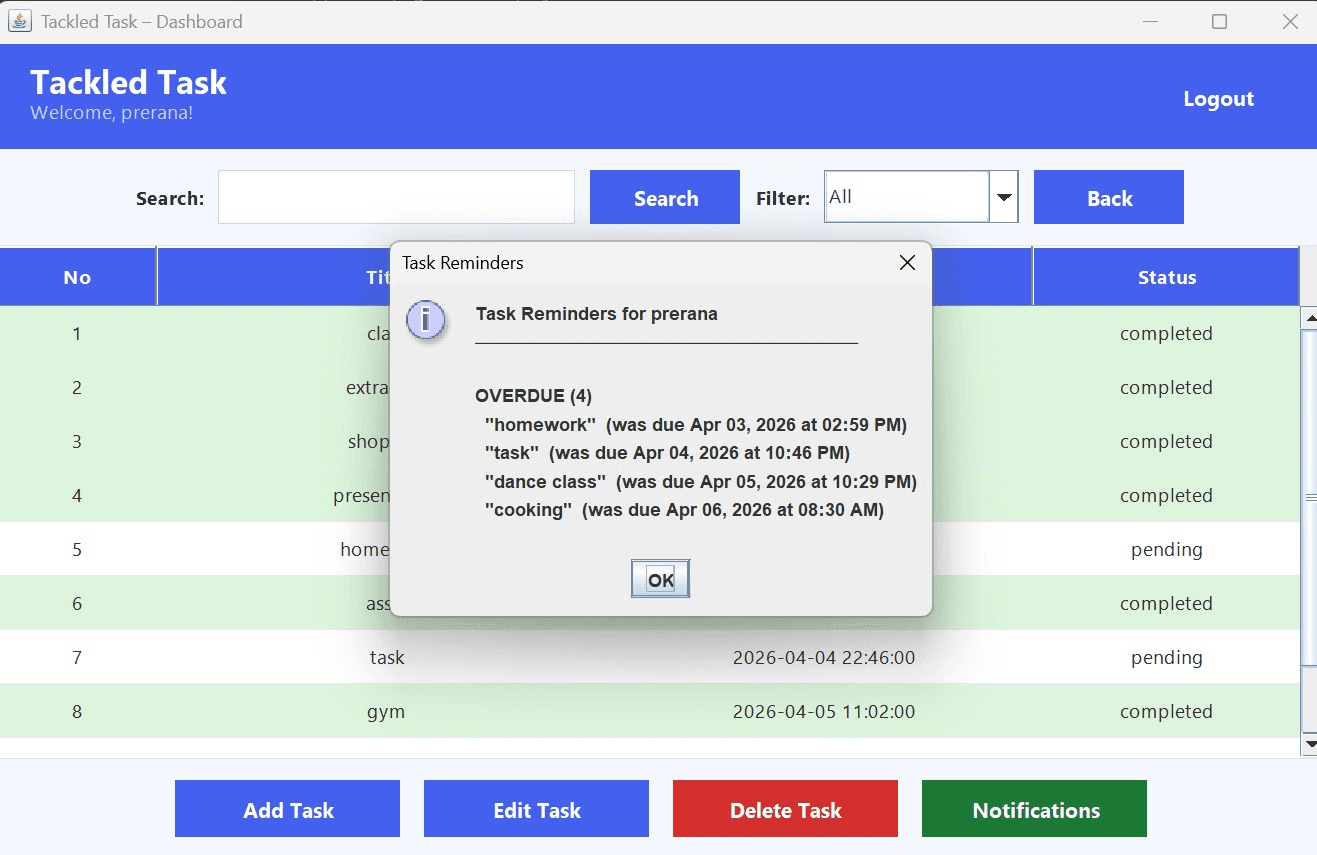Select row number 1 cell

click(x=78, y=333)
